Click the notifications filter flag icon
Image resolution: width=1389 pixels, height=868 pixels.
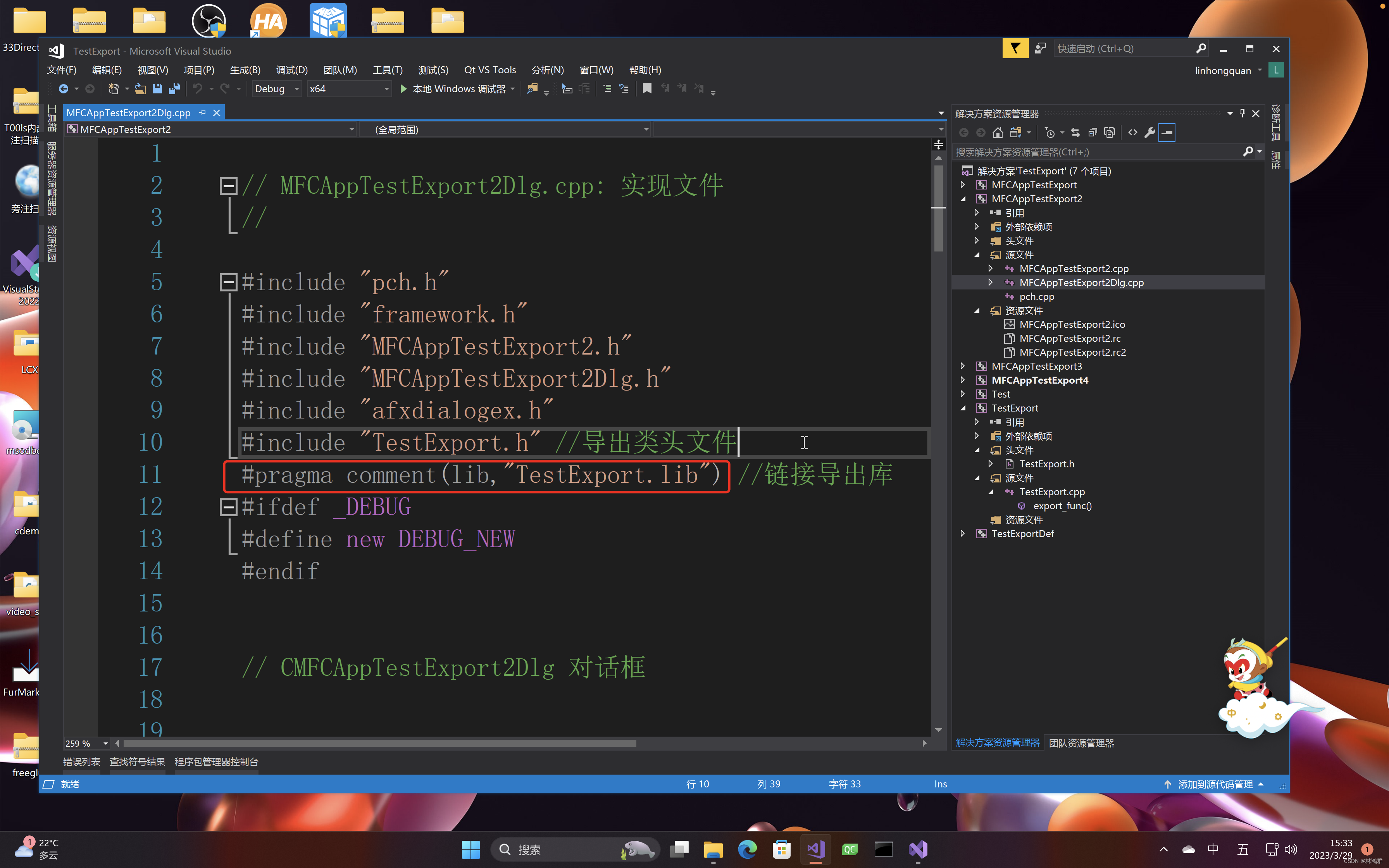click(1015, 48)
